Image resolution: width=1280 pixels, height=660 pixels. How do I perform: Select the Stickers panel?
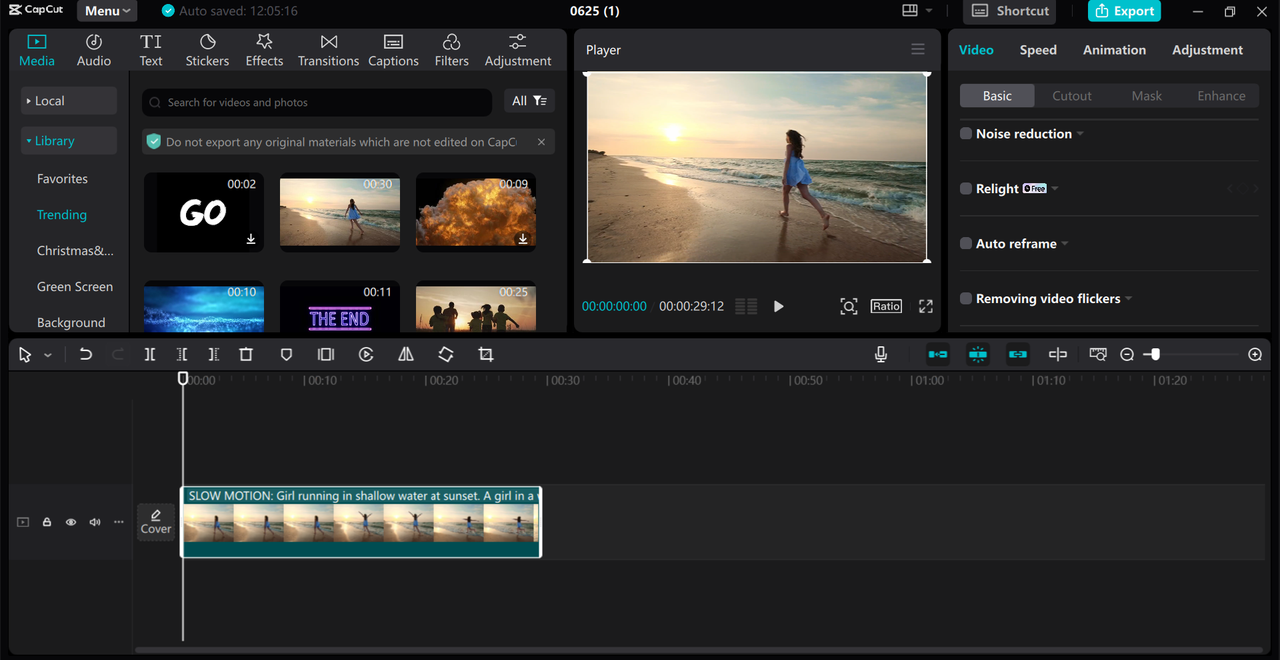(x=207, y=49)
